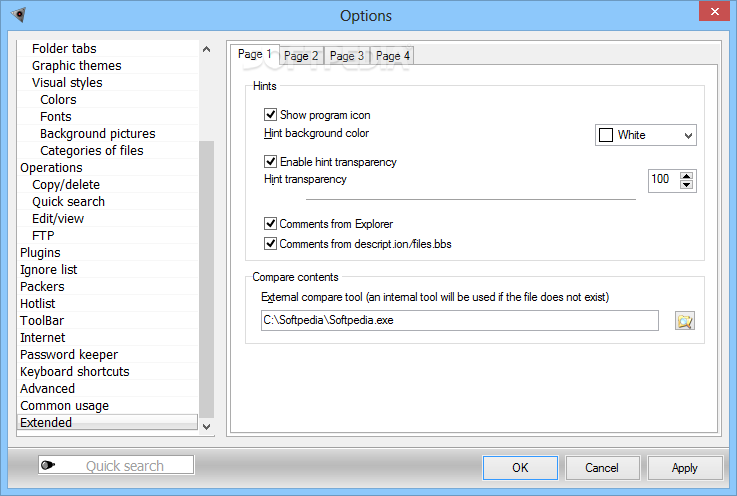Click the browse folder icon for compare tool
The height and width of the screenshot is (496, 737).
(684, 321)
